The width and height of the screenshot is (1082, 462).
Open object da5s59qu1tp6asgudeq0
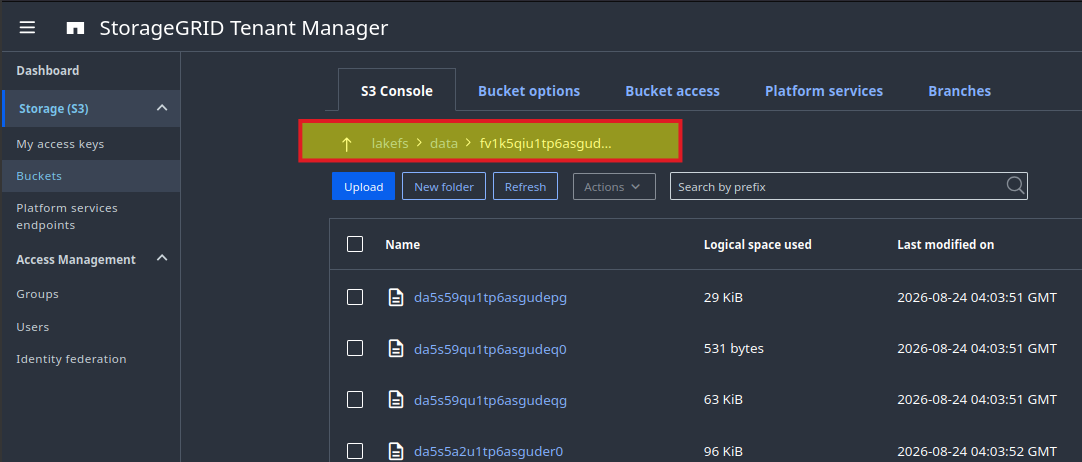(x=490, y=349)
